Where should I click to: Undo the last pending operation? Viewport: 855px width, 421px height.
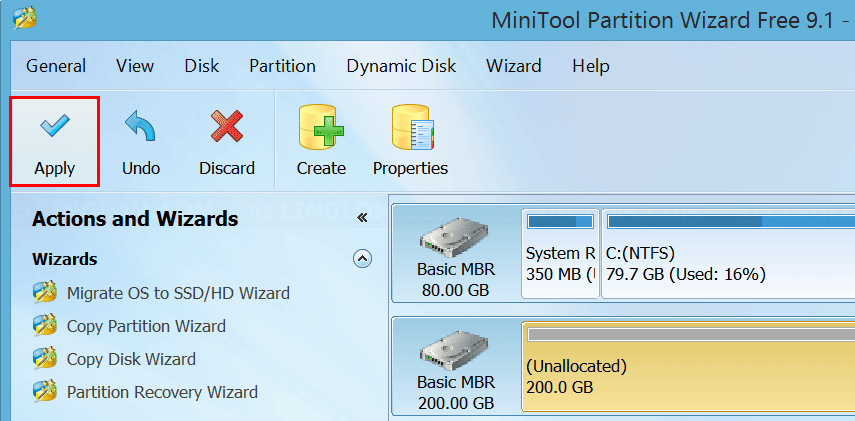(141, 141)
